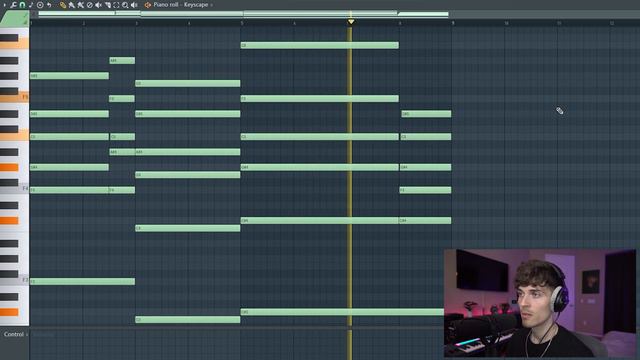
Task: Select the Playback speaker tool
Action: 134,5
